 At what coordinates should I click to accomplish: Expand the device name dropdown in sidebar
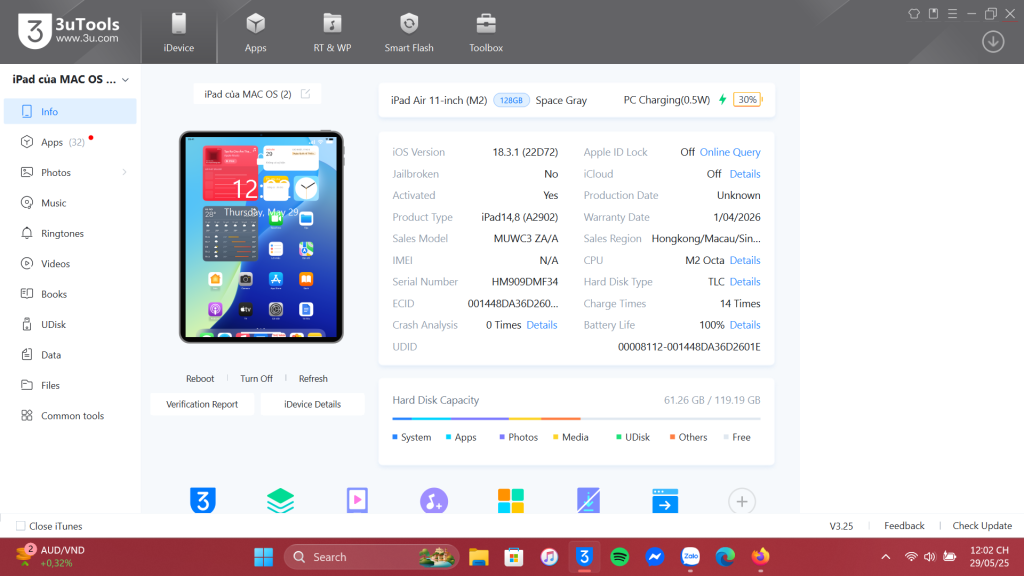pos(125,80)
